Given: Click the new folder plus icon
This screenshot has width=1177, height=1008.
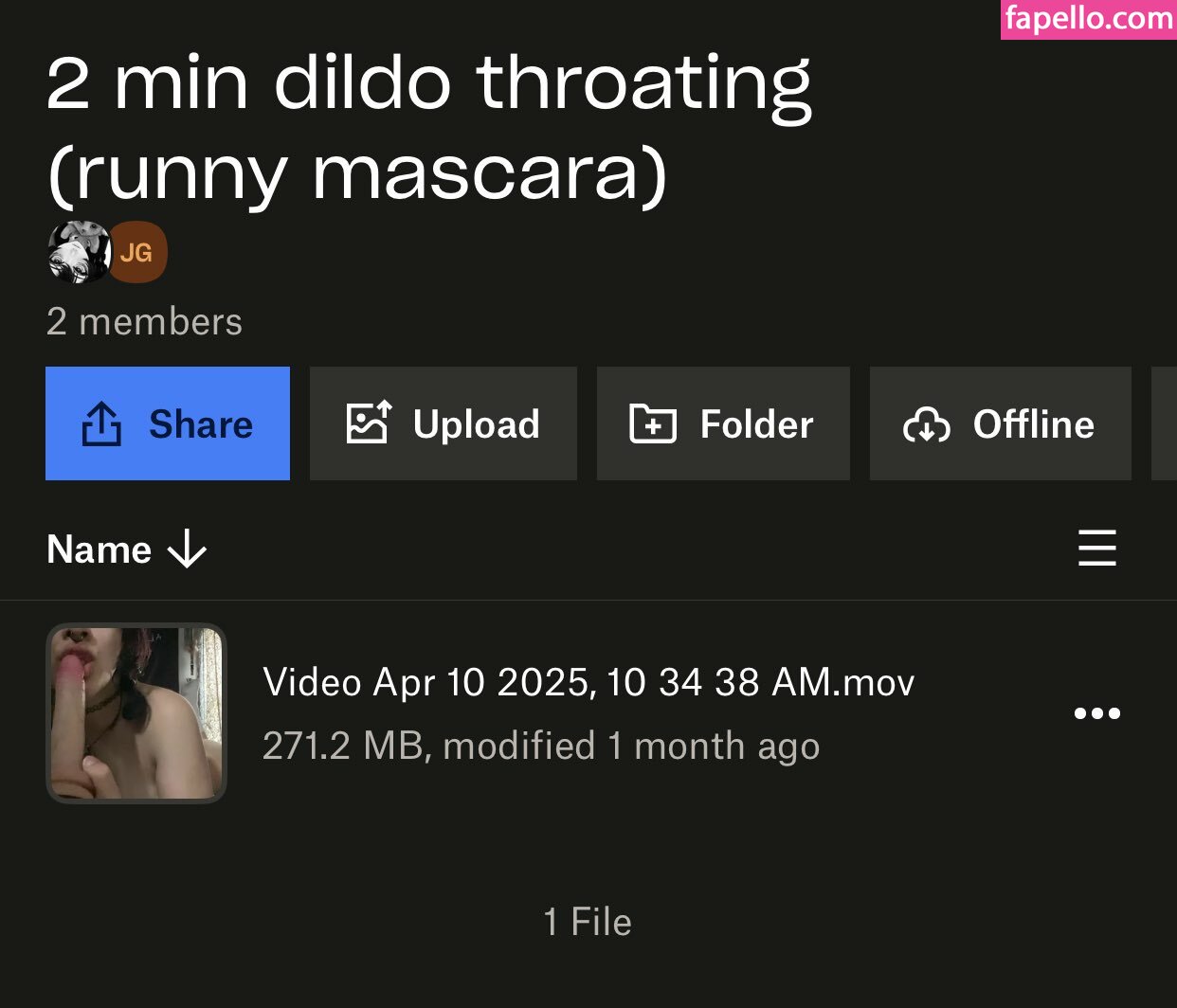Looking at the screenshot, I should pyautogui.click(x=653, y=423).
